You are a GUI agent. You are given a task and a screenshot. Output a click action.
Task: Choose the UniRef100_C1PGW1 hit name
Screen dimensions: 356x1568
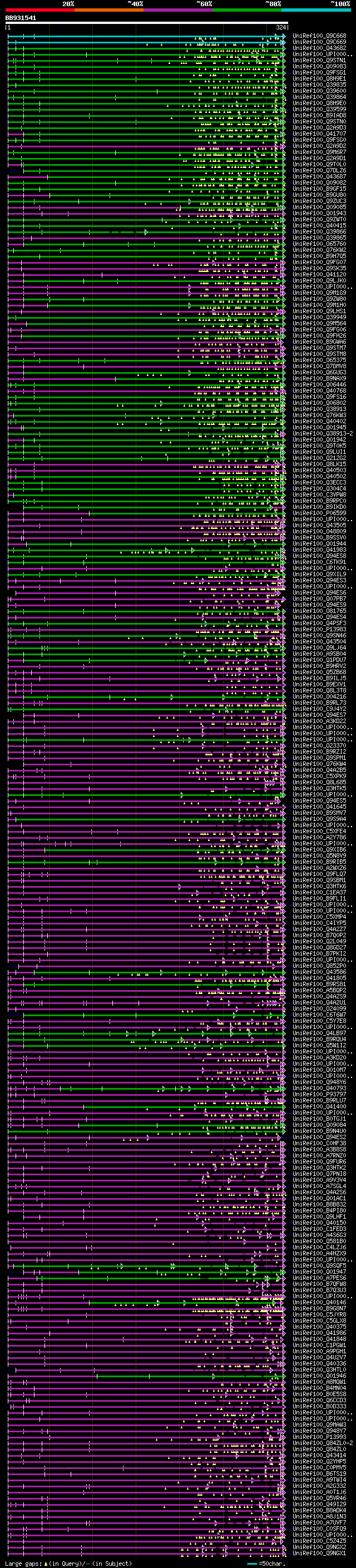click(x=319, y=1344)
